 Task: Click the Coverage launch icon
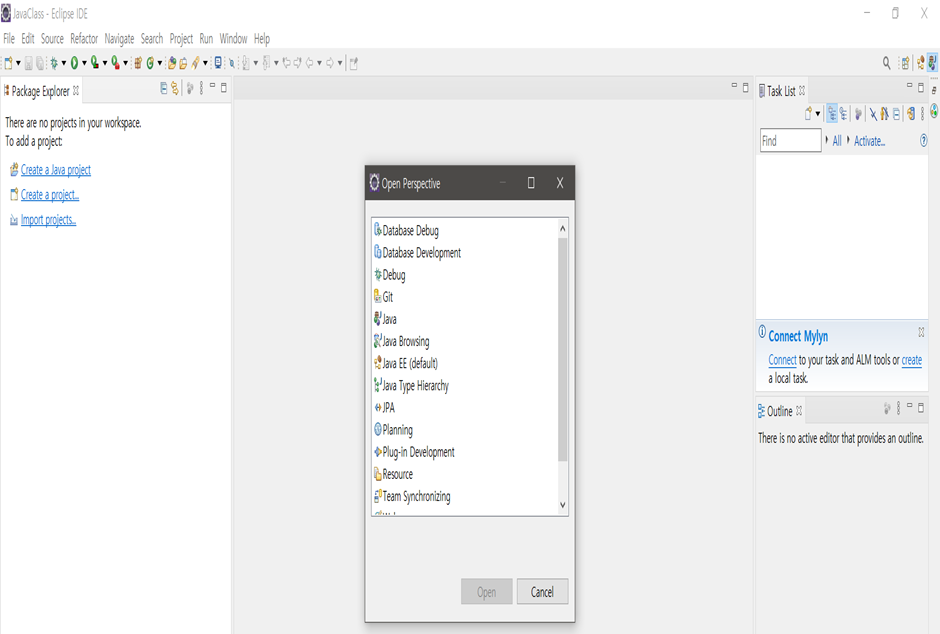pyautogui.click(x=95, y=62)
